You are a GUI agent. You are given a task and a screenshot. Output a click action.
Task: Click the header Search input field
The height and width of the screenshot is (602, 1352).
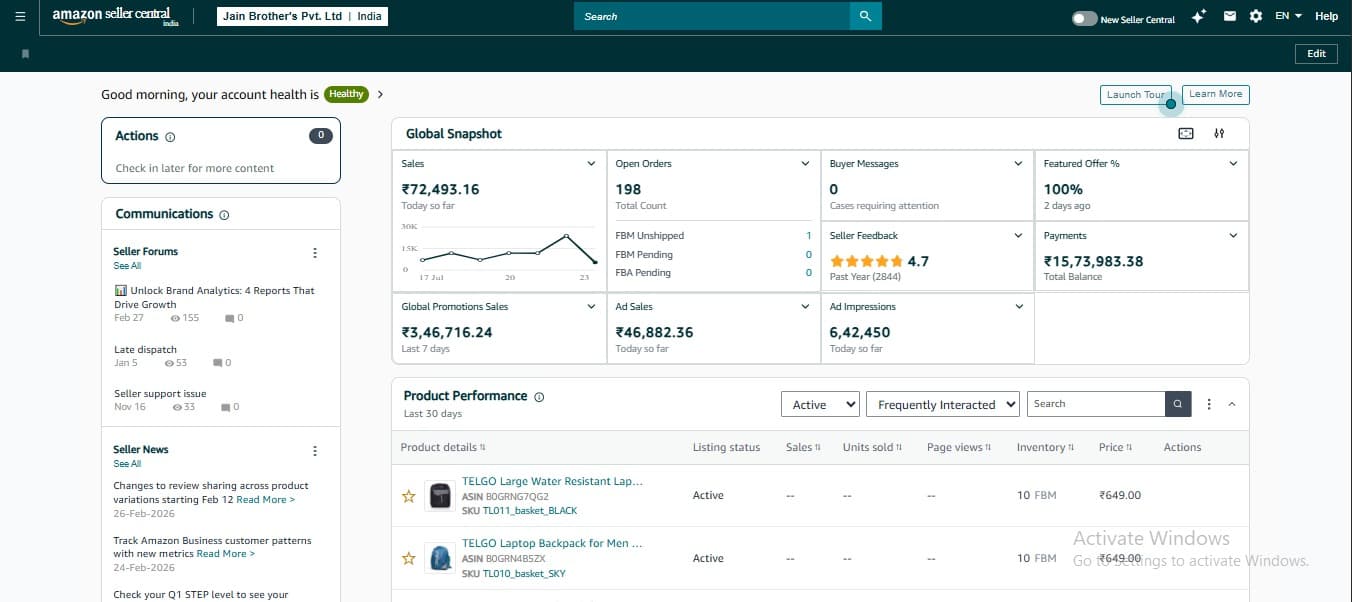pos(712,16)
